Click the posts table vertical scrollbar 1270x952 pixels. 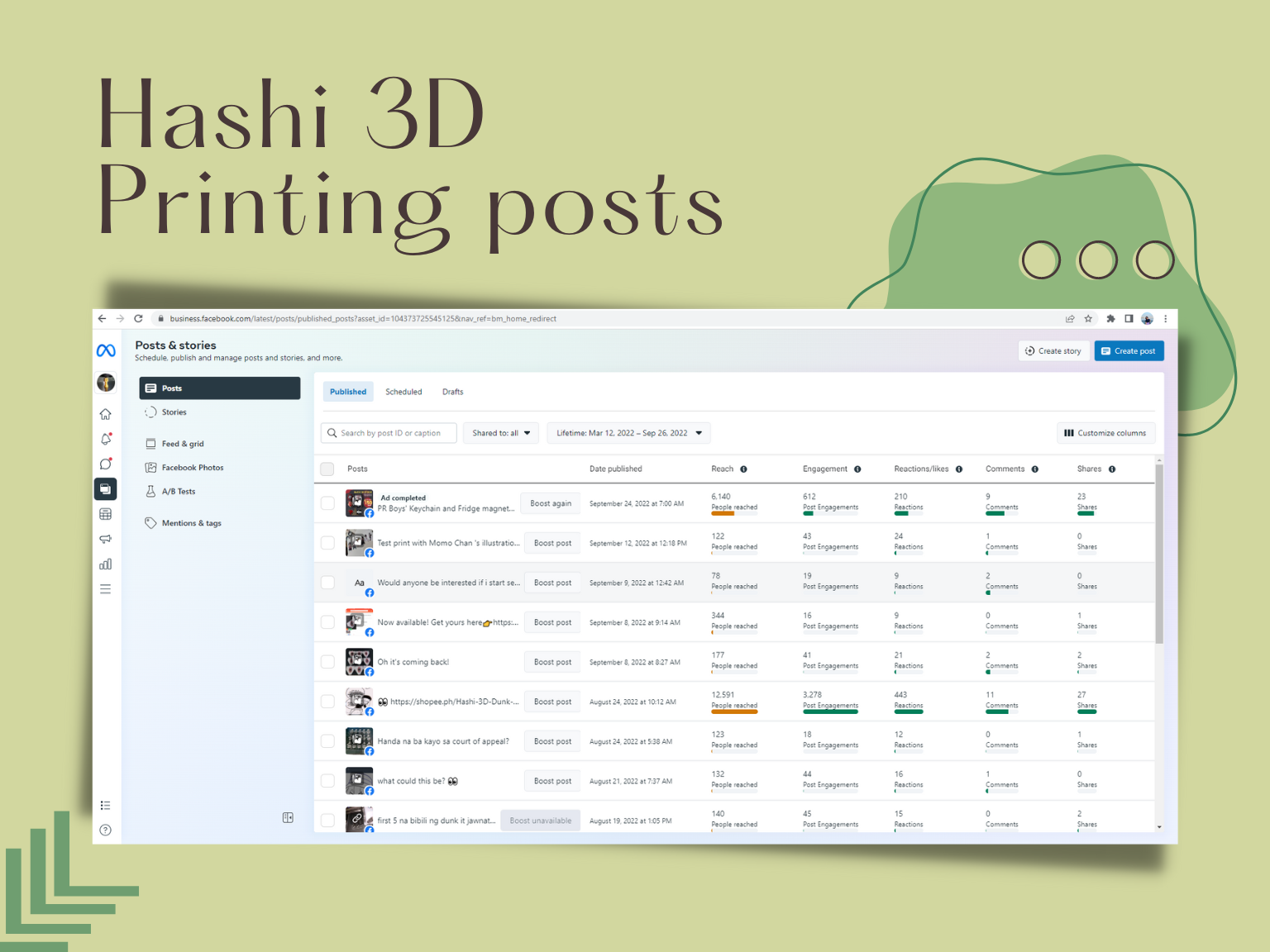[x=1159, y=554]
